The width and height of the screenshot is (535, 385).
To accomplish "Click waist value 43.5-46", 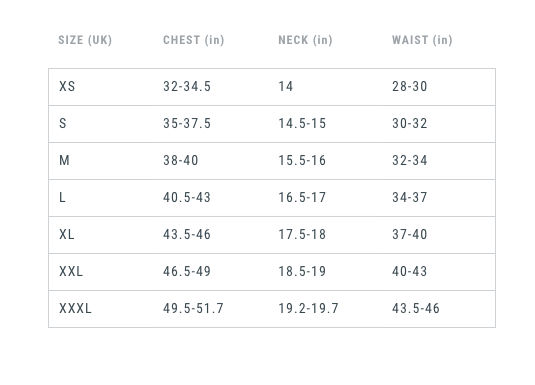I will coord(416,309).
